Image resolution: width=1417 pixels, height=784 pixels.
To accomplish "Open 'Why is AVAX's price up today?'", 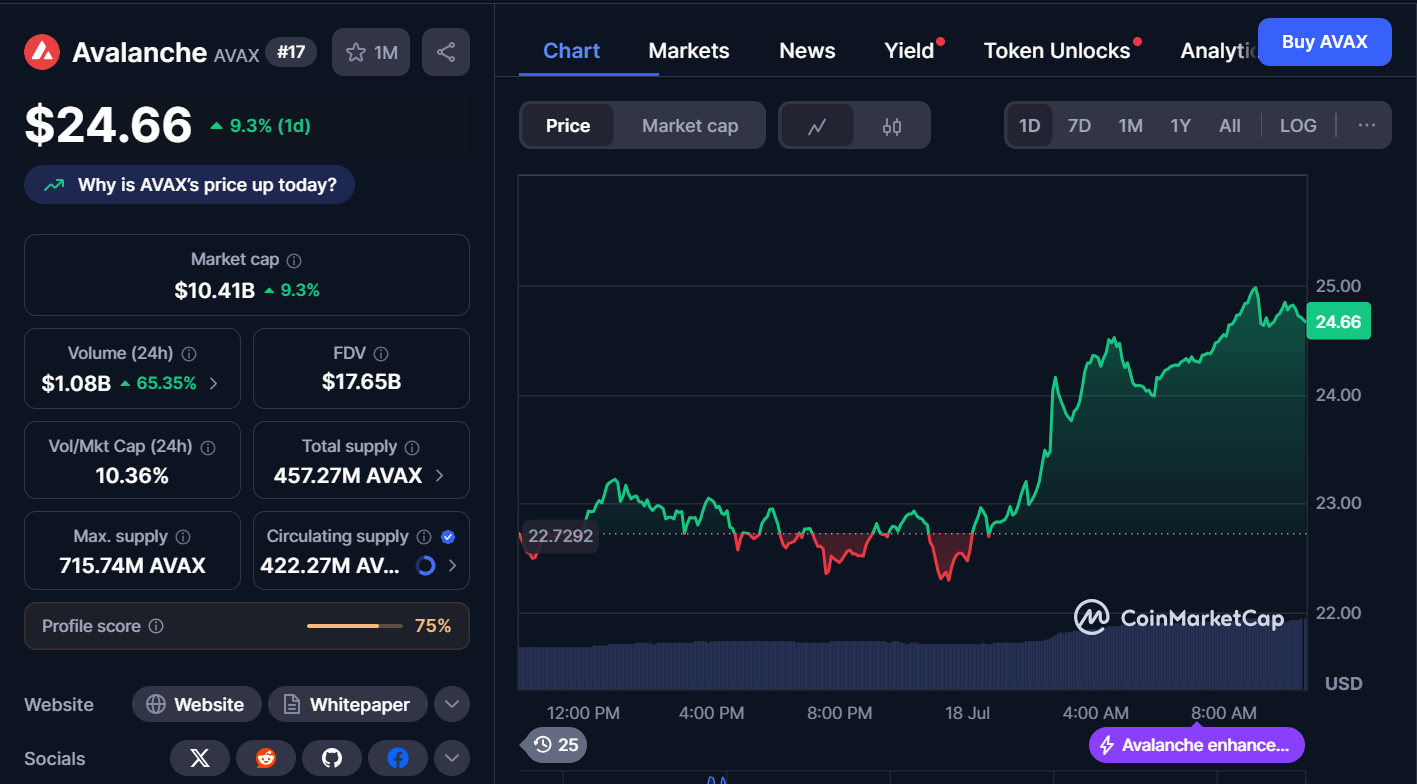I will tap(190, 185).
